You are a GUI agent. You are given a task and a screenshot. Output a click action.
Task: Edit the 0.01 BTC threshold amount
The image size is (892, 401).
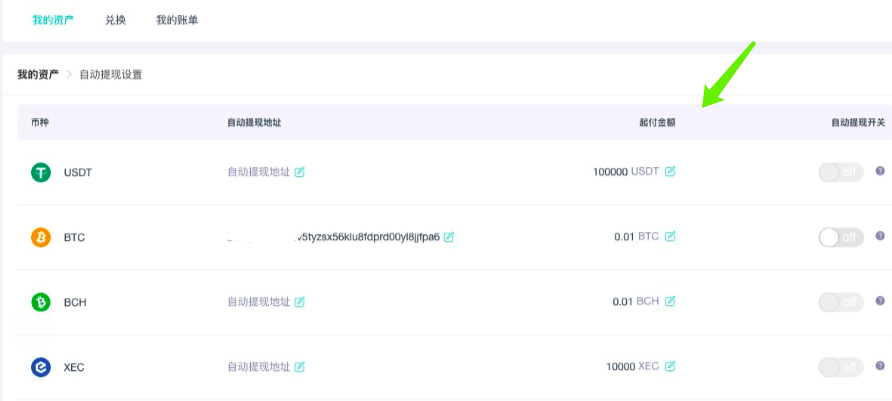(670, 236)
